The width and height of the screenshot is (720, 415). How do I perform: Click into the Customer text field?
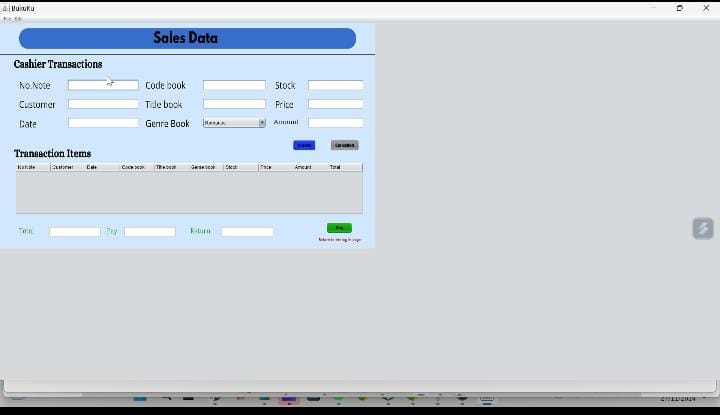pos(103,104)
